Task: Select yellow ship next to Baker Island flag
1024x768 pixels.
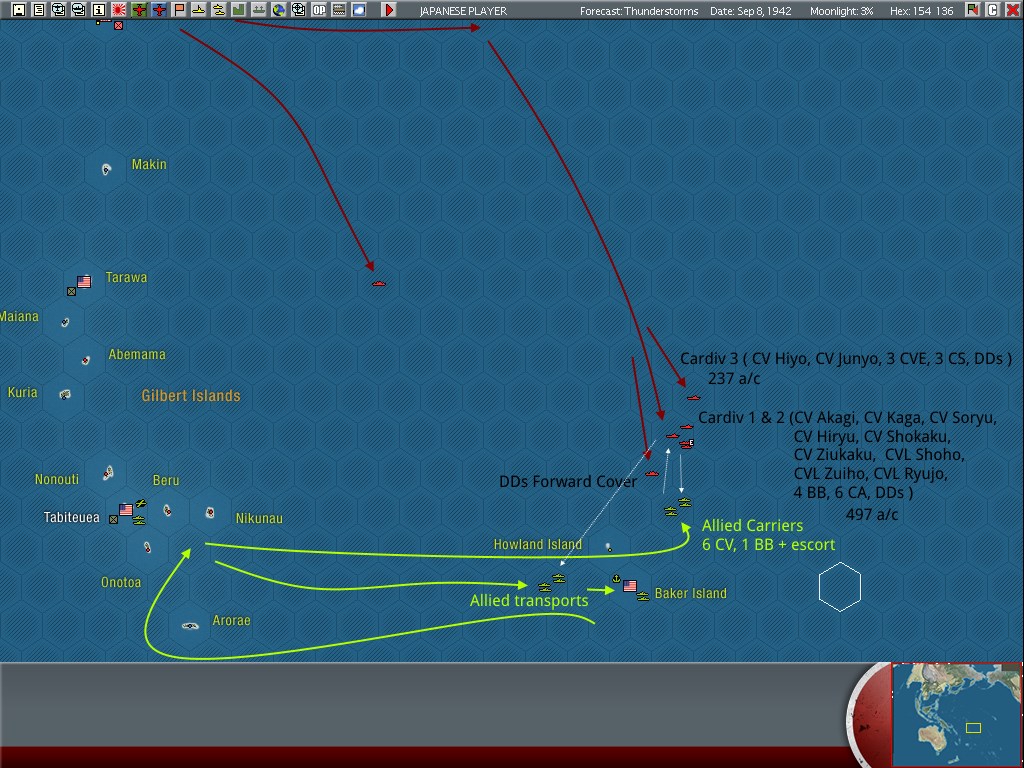Action: click(x=643, y=596)
